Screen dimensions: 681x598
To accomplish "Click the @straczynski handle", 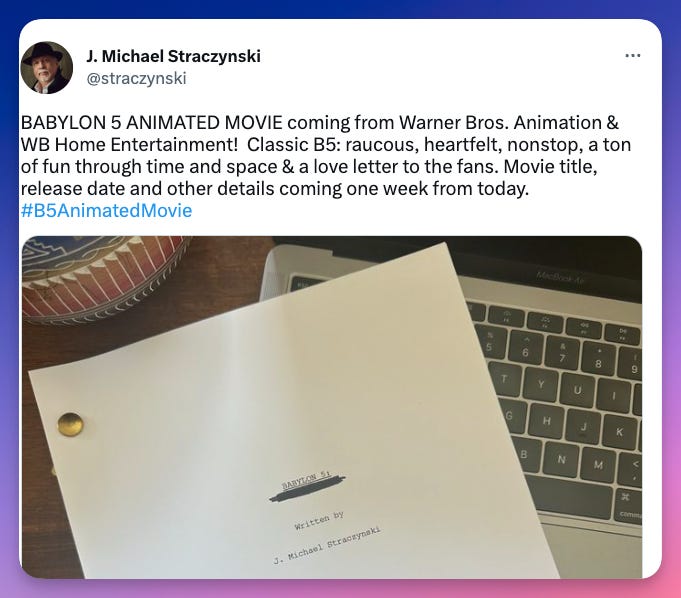I will point(136,79).
